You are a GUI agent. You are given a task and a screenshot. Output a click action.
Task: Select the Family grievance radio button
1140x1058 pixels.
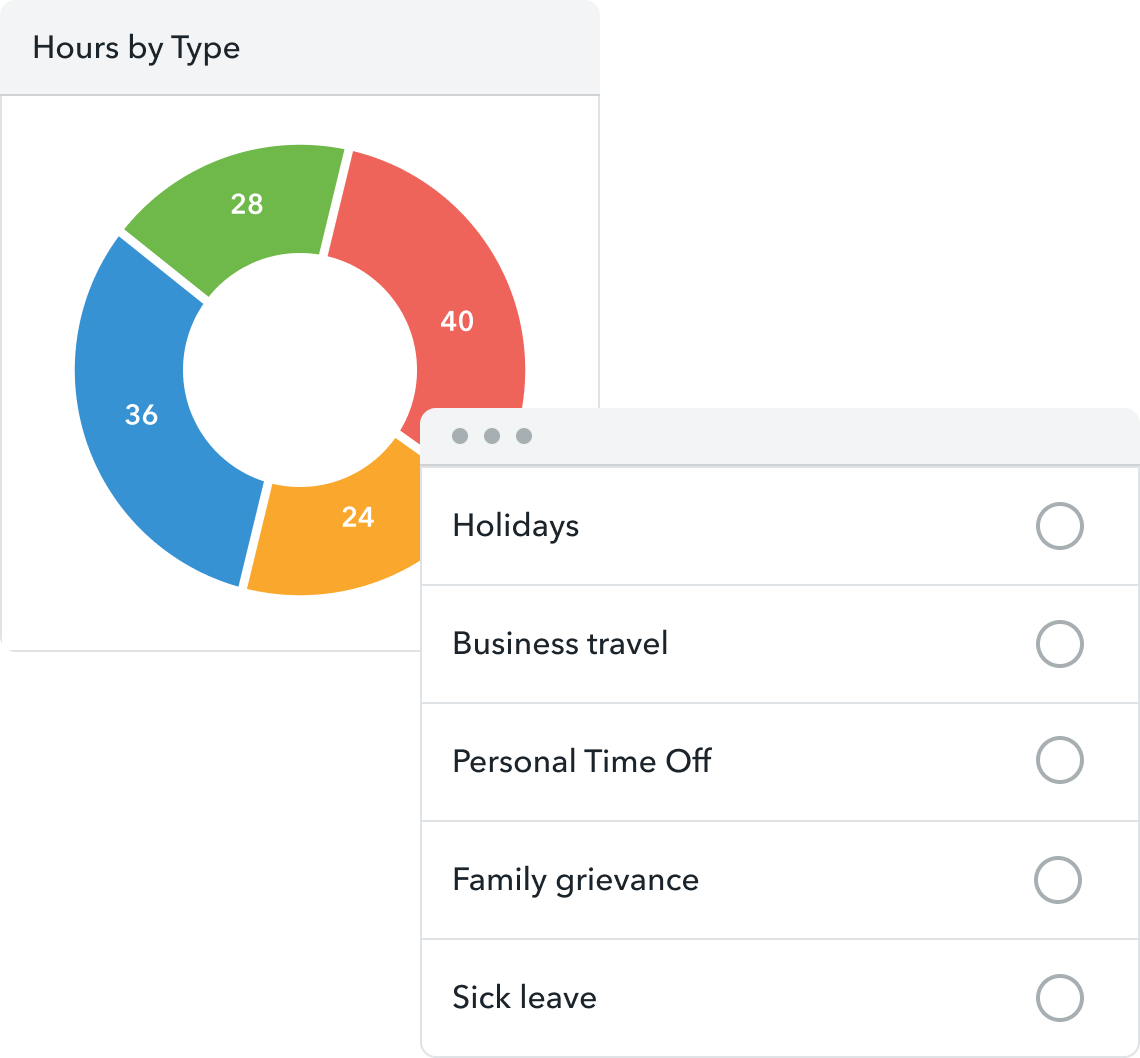point(1057,880)
